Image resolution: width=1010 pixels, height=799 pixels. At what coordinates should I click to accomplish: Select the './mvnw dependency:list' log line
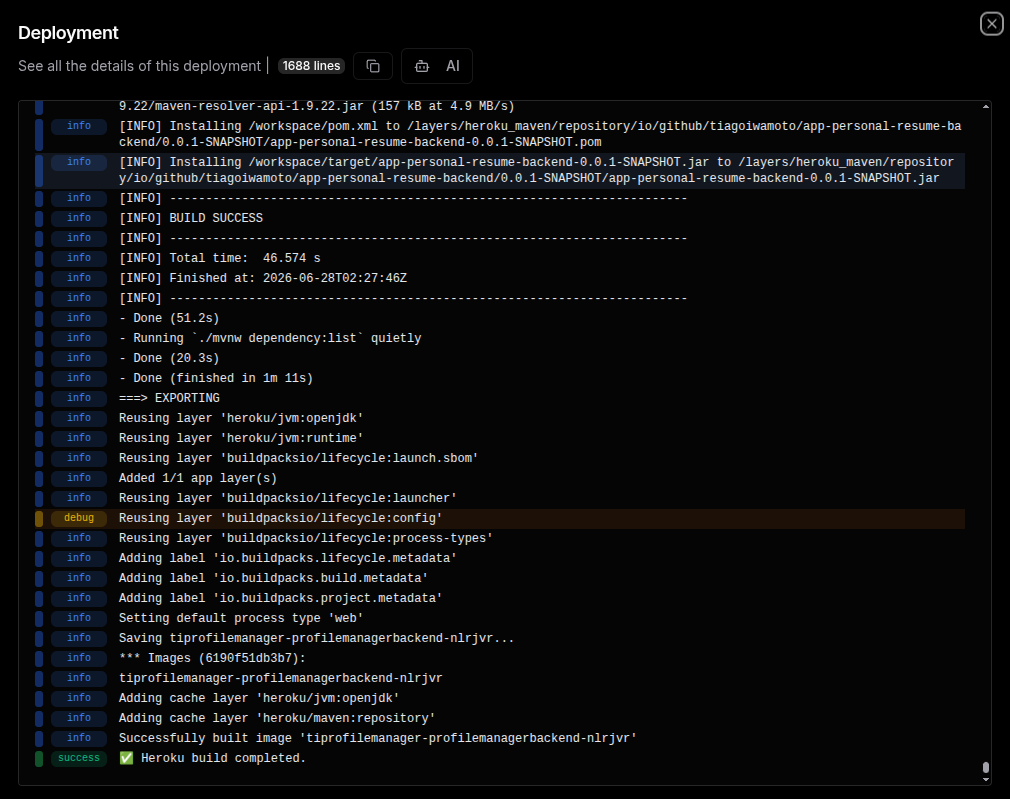tap(499, 338)
